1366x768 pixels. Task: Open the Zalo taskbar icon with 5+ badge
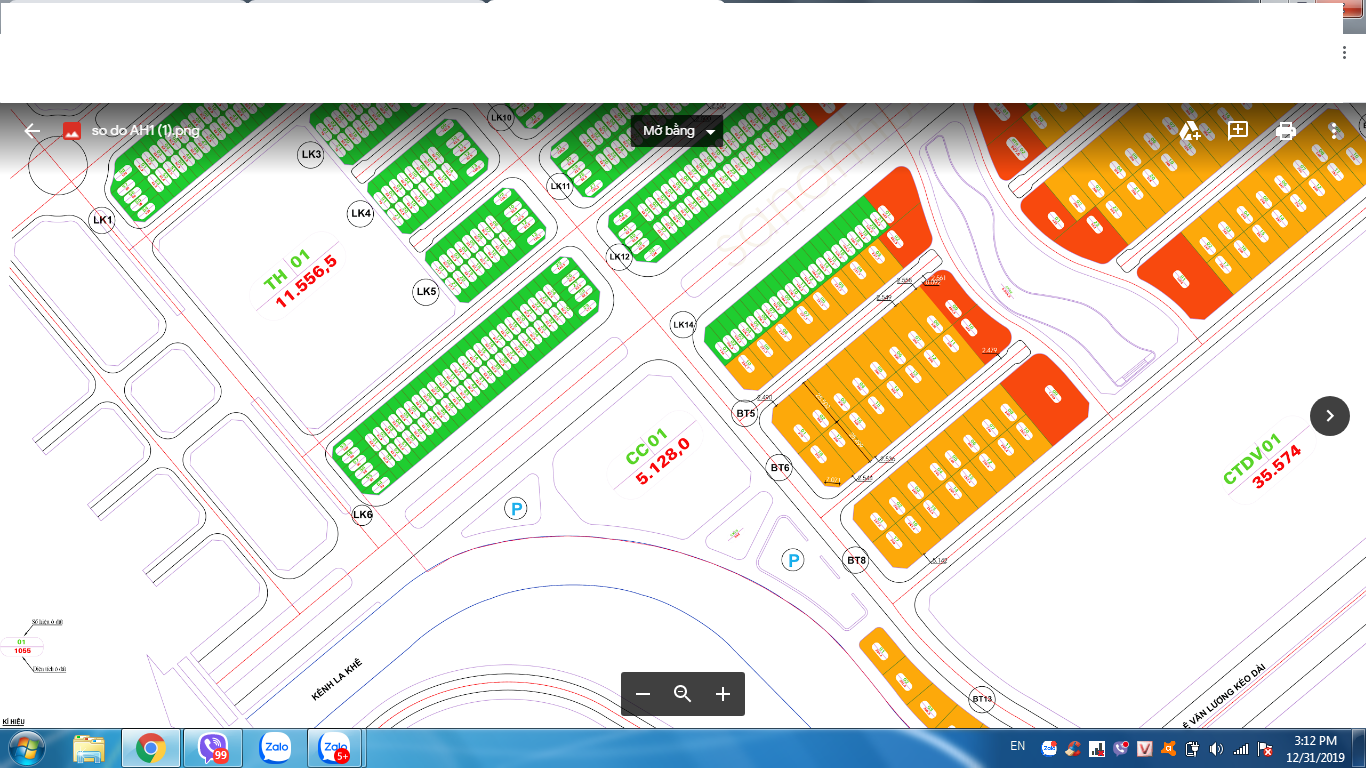click(335, 748)
